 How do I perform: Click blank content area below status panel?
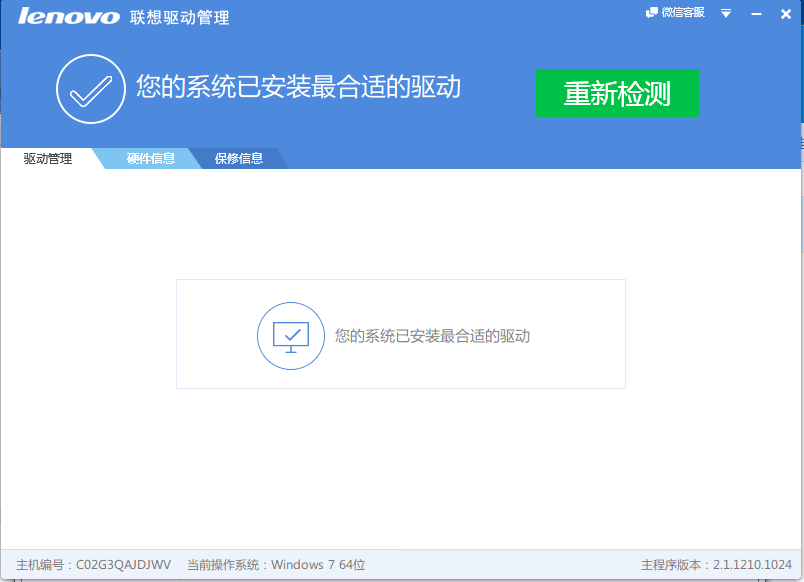pos(400,470)
